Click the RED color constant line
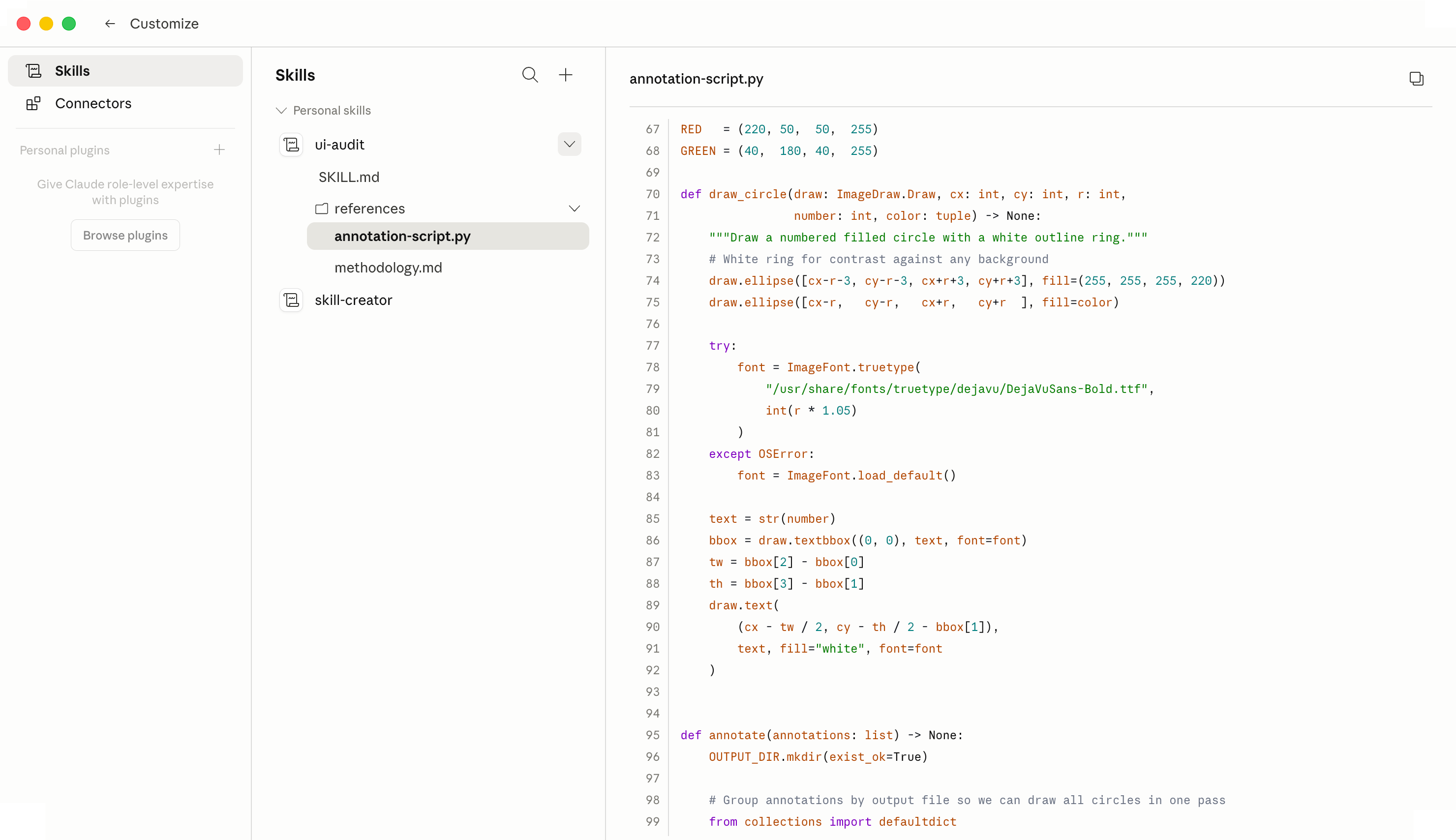 [x=779, y=129]
